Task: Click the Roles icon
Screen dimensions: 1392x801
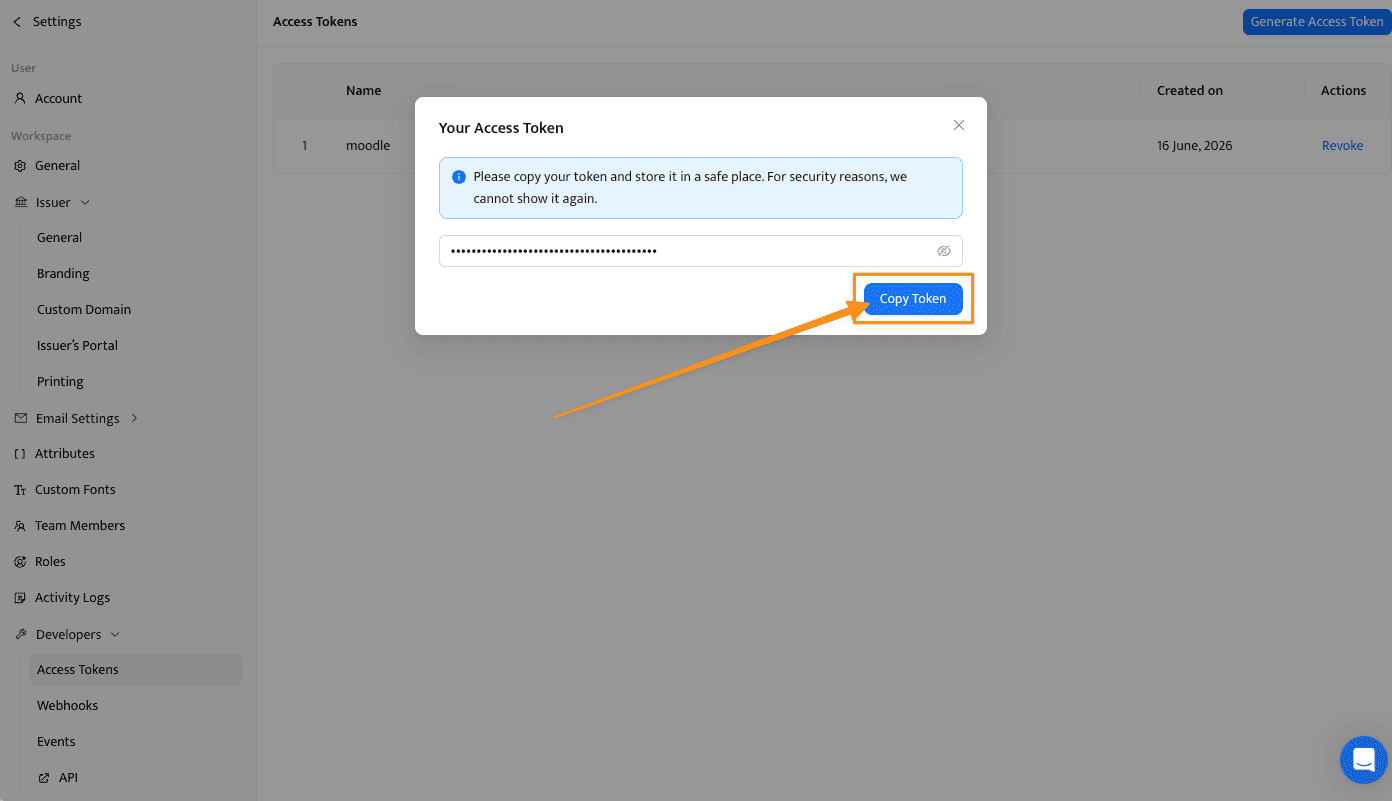Action: (20, 562)
